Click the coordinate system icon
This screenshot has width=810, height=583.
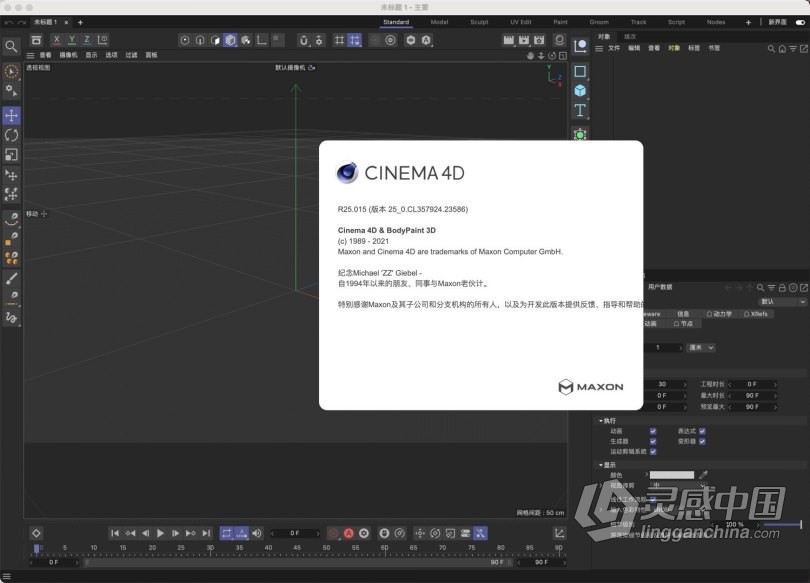click(102, 40)
